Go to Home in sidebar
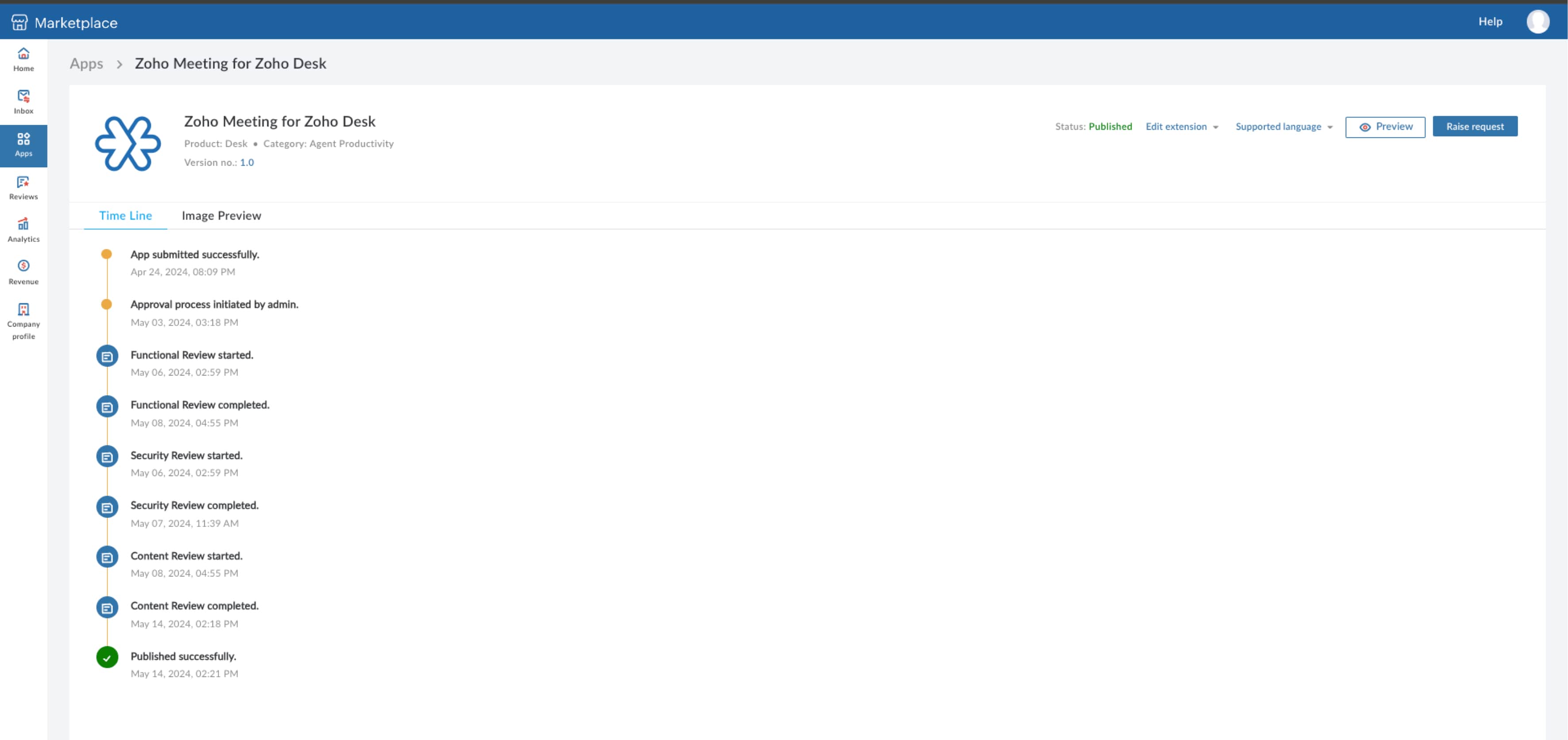 tap(23, 60)
